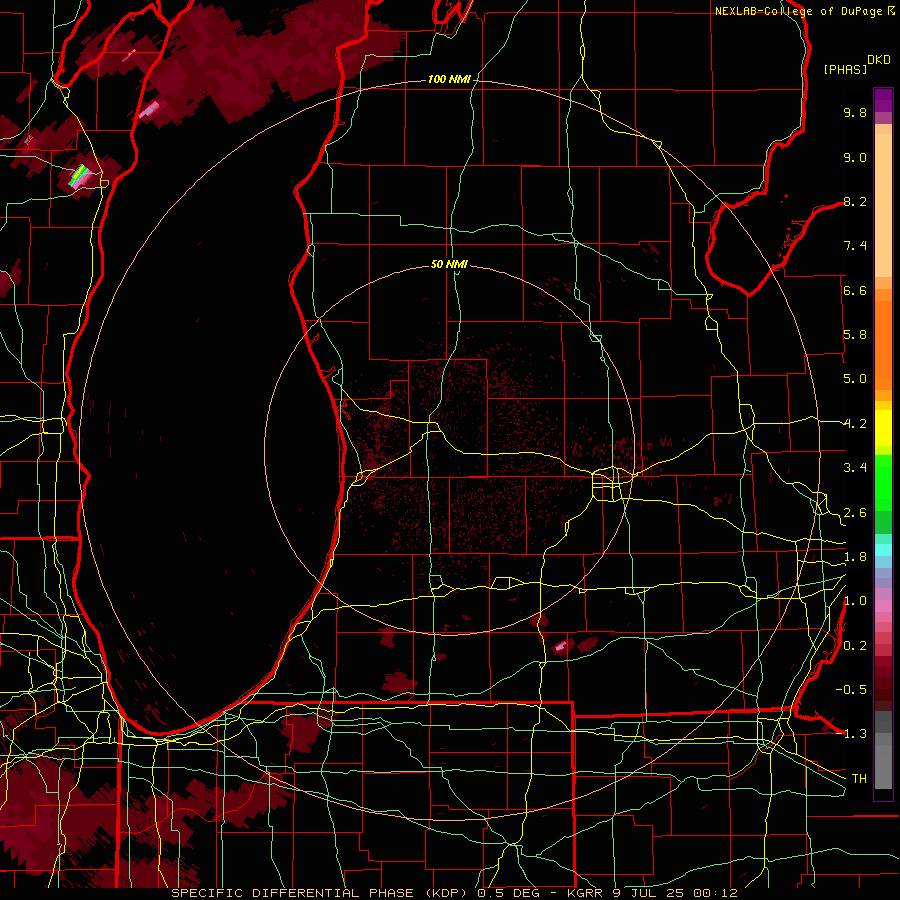Click the TH threshold label
The width and height of the screenshot is (900, 900).
pyautogui.click(x=859, y=779)
